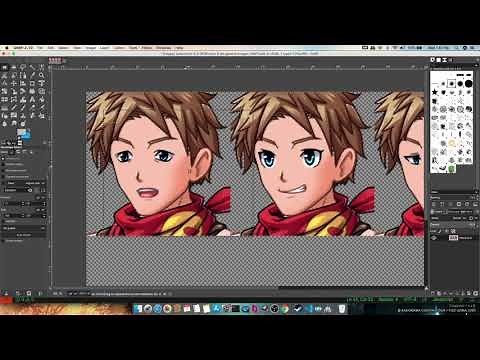Select the Paths tool
Viewport: 480px width, 360px height.
pos(23,75)
